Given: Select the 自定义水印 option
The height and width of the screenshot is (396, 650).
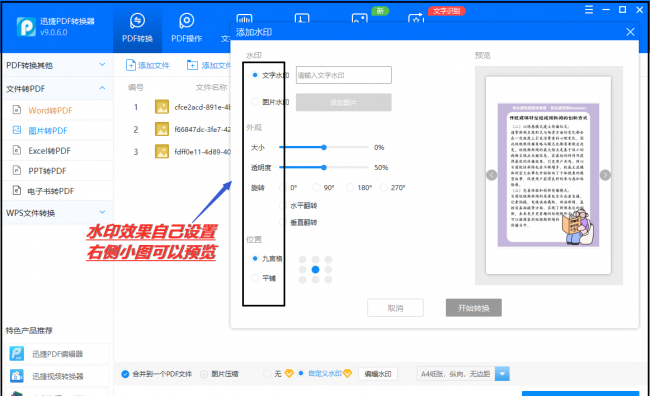Looking at the screenshot, I should [301, 373].
